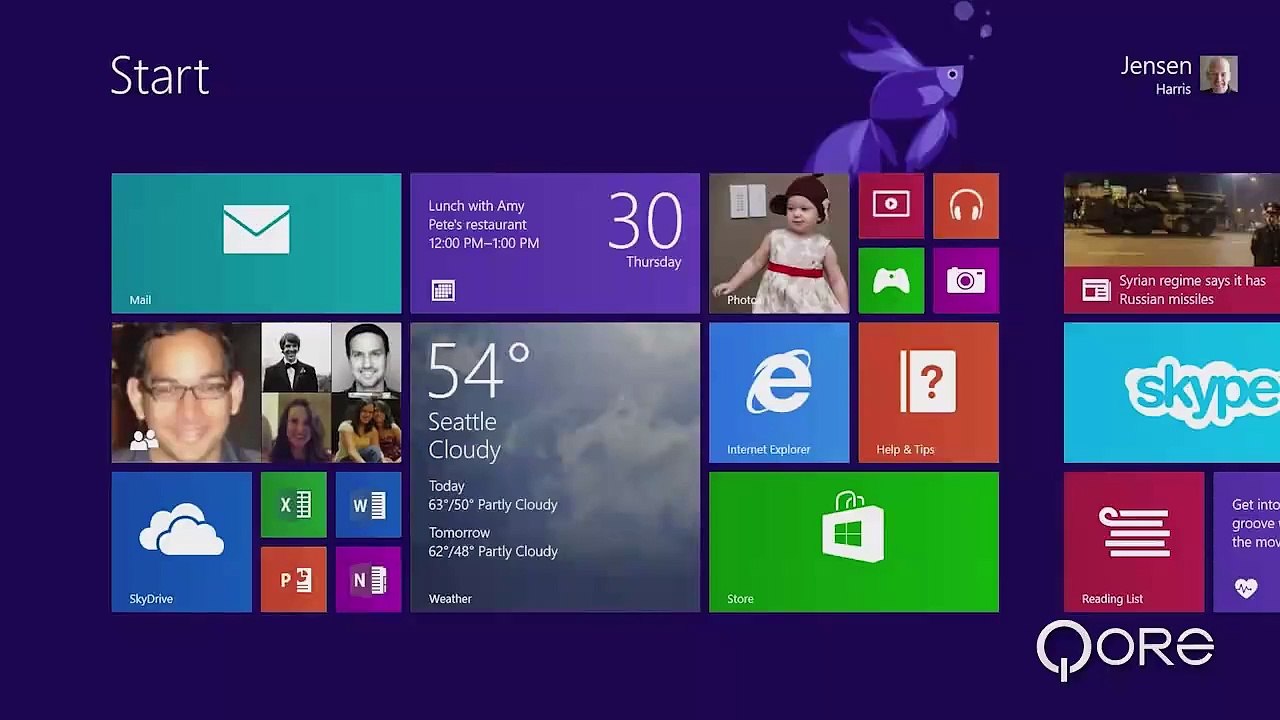
Task: Click the Jensen user name
Action: [1156, 67]
